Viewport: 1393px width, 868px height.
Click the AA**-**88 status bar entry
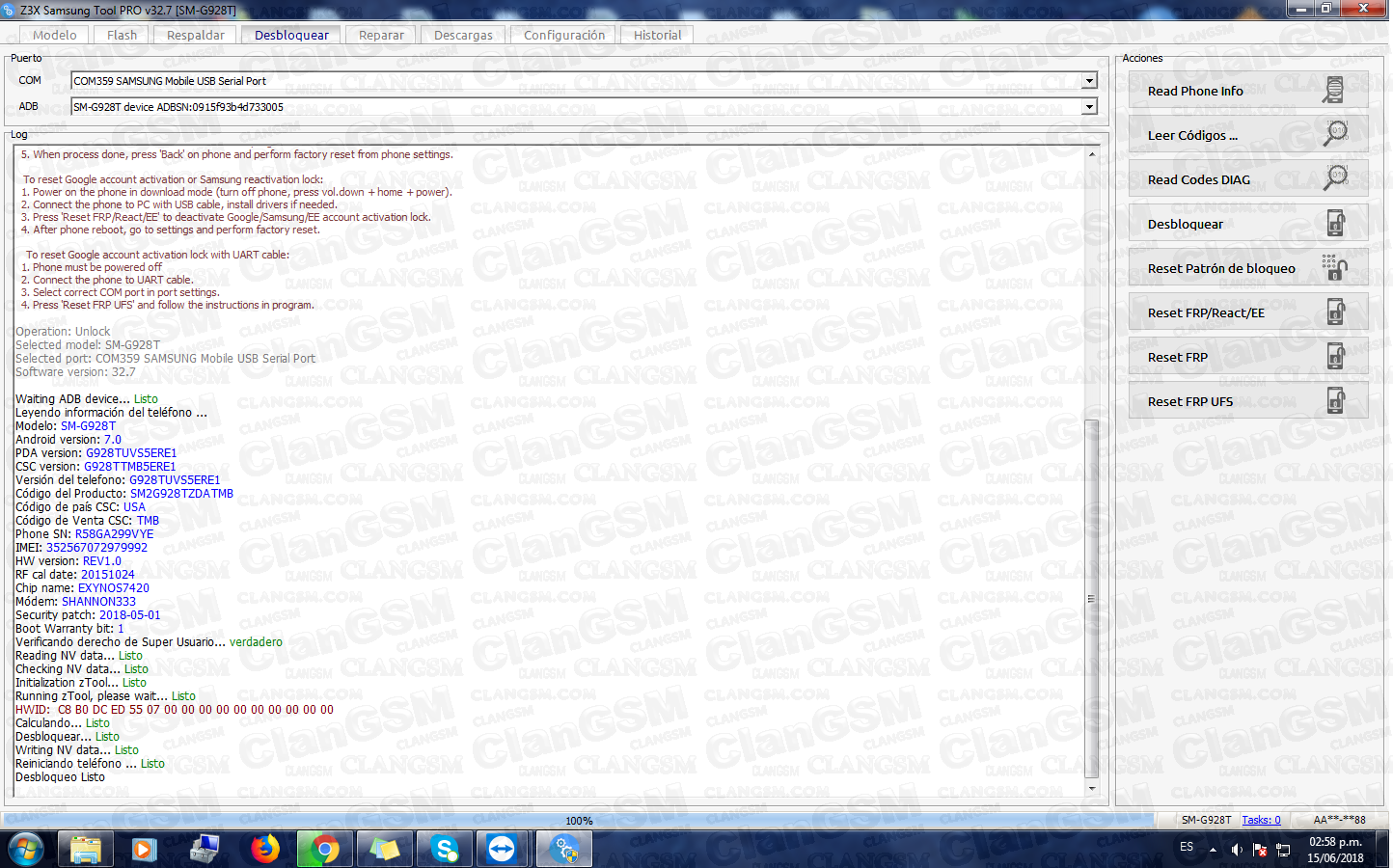click(1339, 820)
